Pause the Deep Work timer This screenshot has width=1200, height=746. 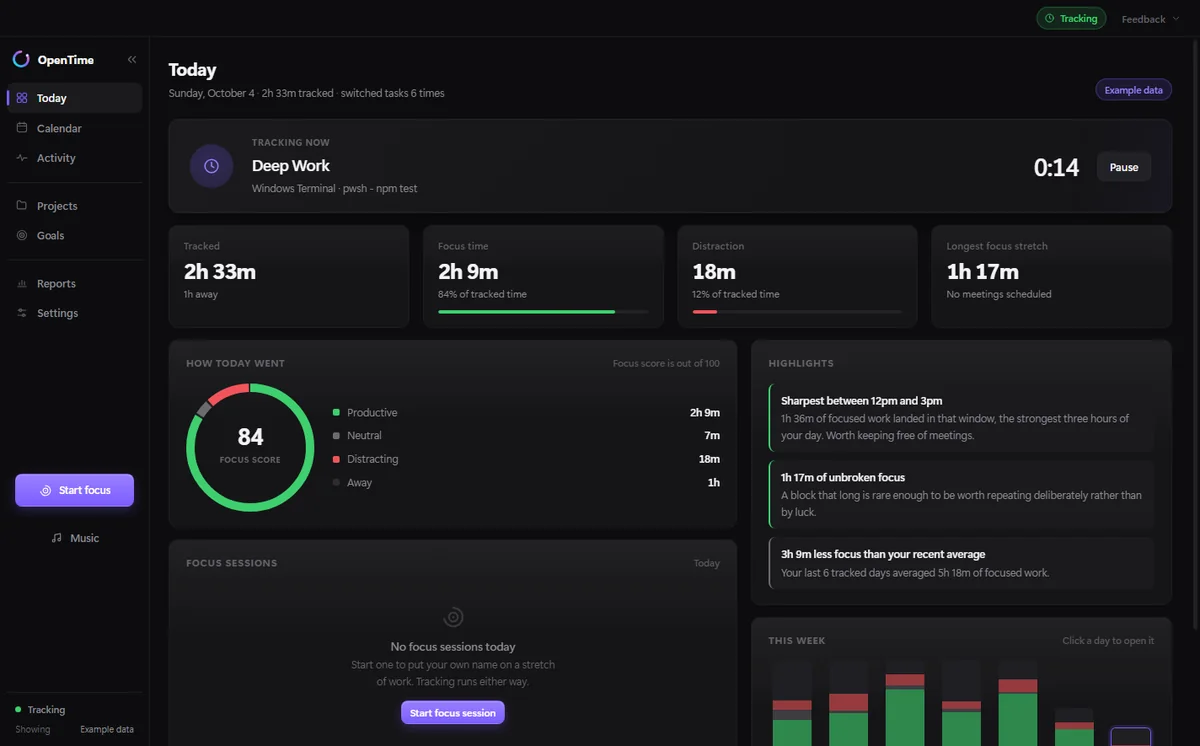[1124, 167]
